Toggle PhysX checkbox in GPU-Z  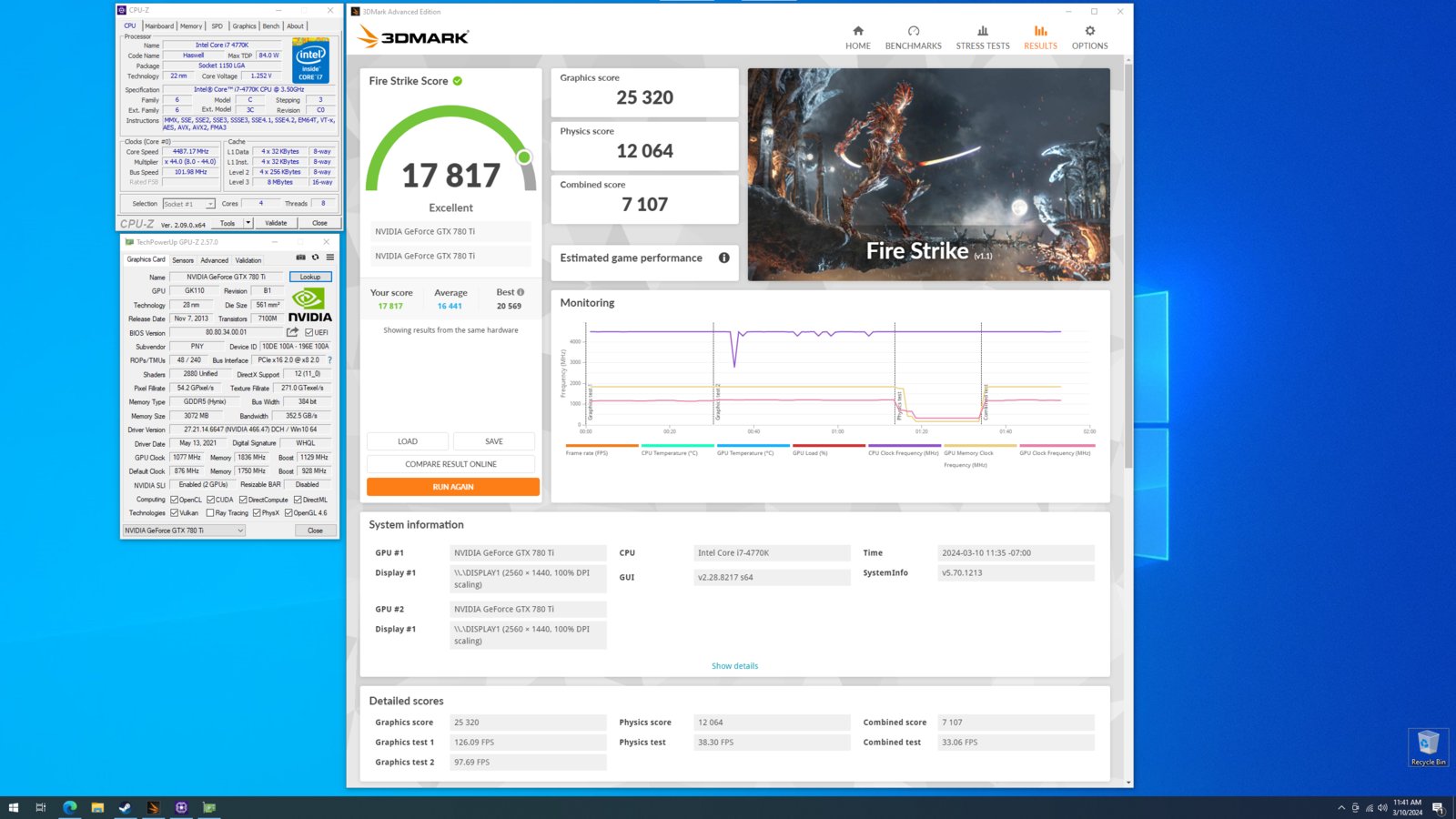tap(257, 512)
